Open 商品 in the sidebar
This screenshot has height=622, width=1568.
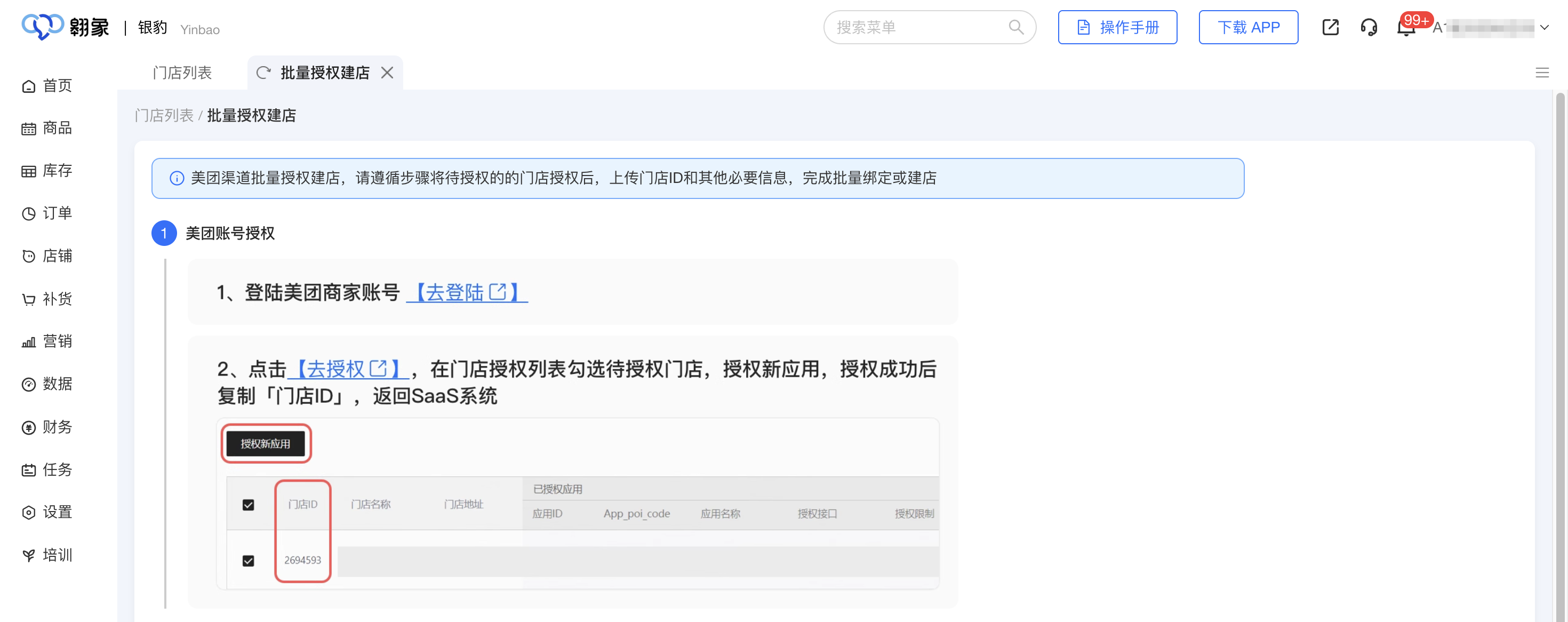(47, 129)
